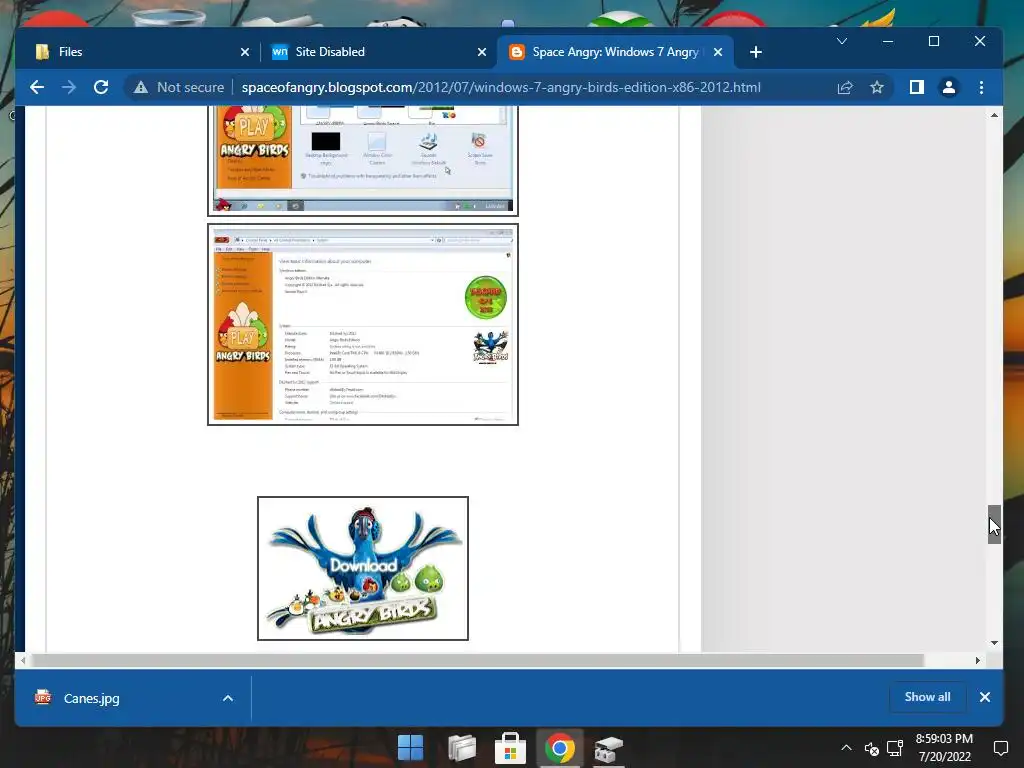Click the page scroll up arrow

(x=994, y=115)
